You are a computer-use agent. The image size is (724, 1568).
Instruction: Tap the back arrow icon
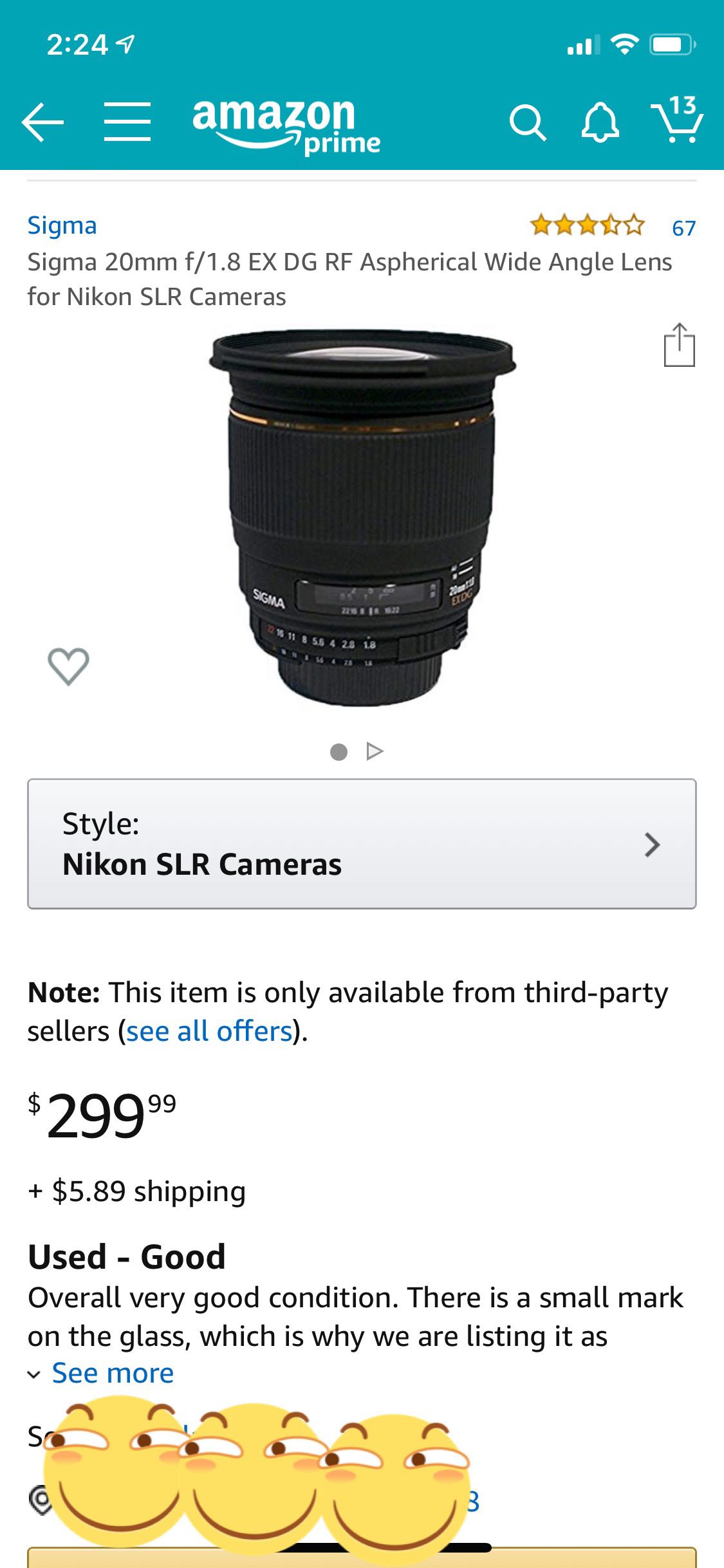pyautogui.click(x=42, y=122)
